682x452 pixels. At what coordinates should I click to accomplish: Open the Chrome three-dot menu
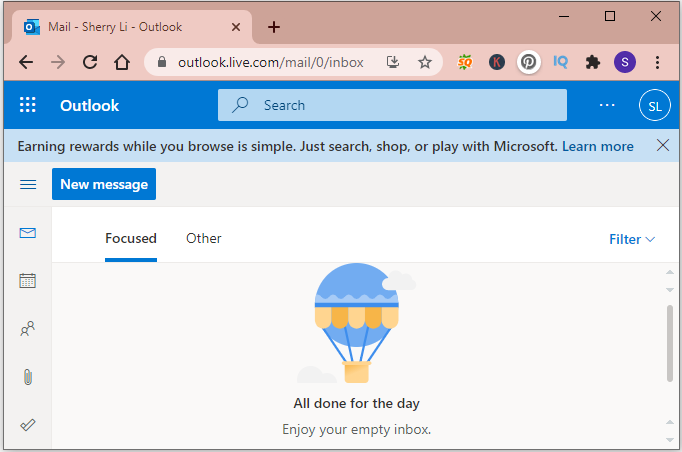pyautogui.click(x=657, y=62)
